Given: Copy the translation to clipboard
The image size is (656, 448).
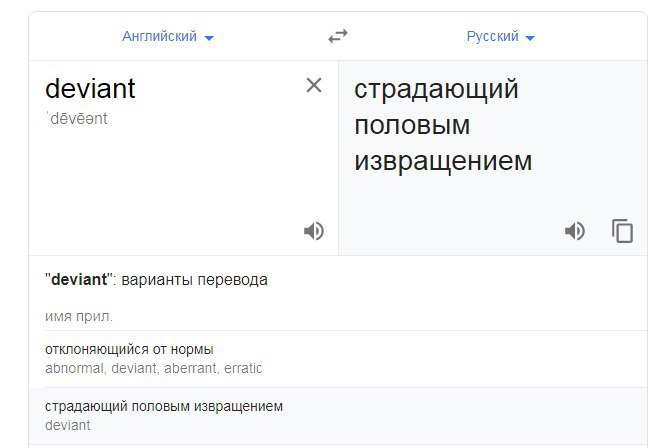Looking at the screenshot, I should coord(623,231).
